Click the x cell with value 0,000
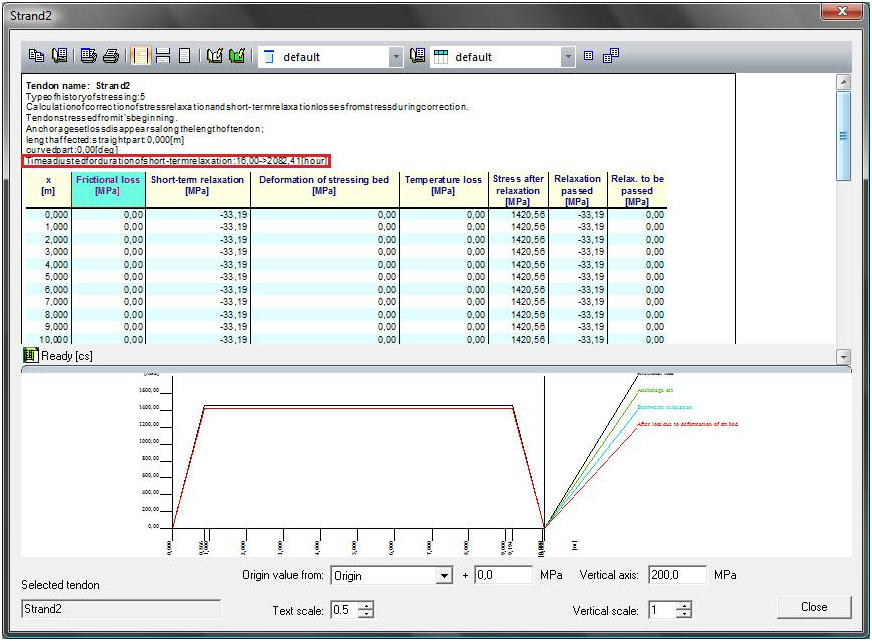 [x=48, y=215]
